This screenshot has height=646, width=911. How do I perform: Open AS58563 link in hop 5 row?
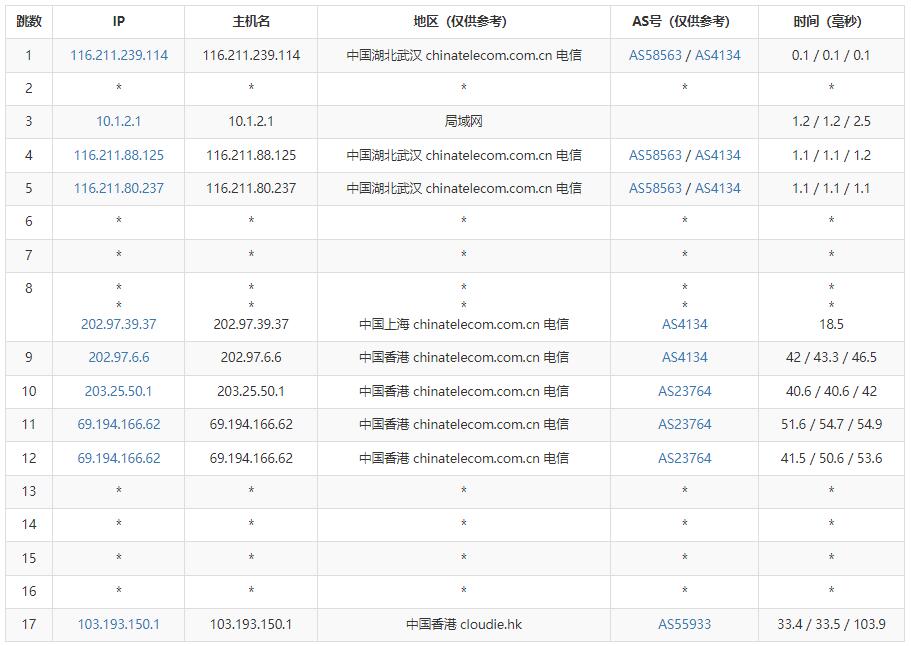point(655,188)
